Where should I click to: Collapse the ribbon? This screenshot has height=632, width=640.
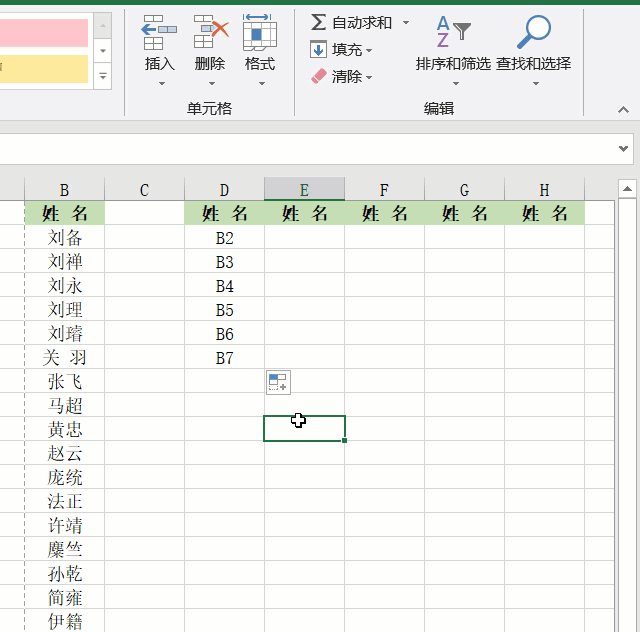pos(623,109)
